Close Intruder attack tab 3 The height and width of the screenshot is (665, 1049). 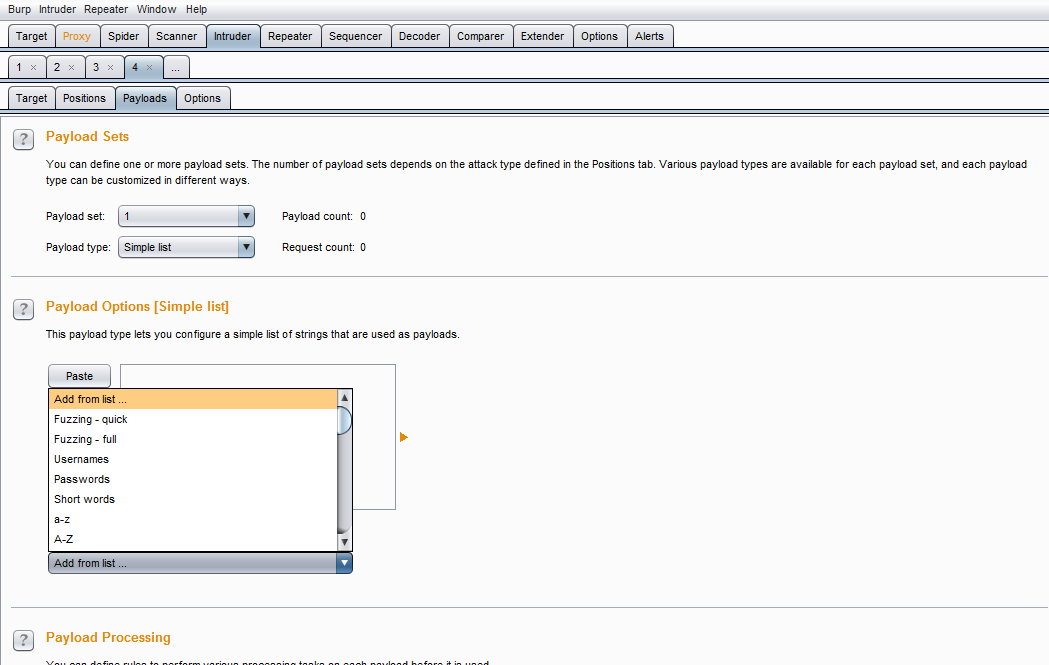point(110,68)
